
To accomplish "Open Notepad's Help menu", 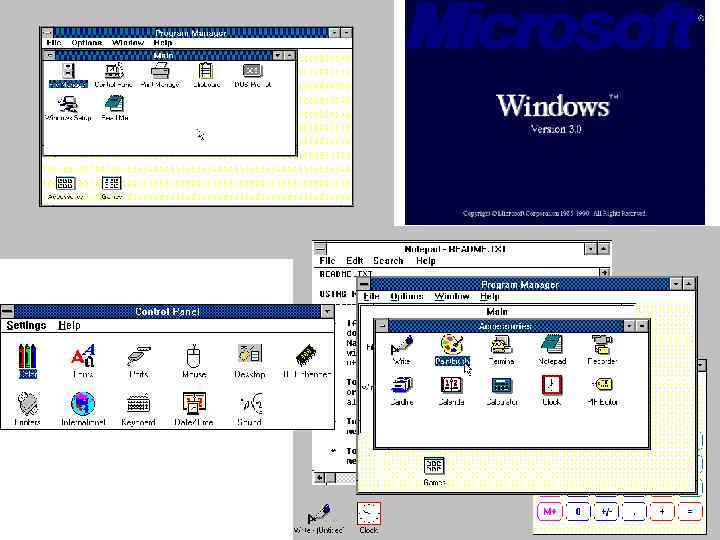I will pyautogui.click(x=426, y=260).
